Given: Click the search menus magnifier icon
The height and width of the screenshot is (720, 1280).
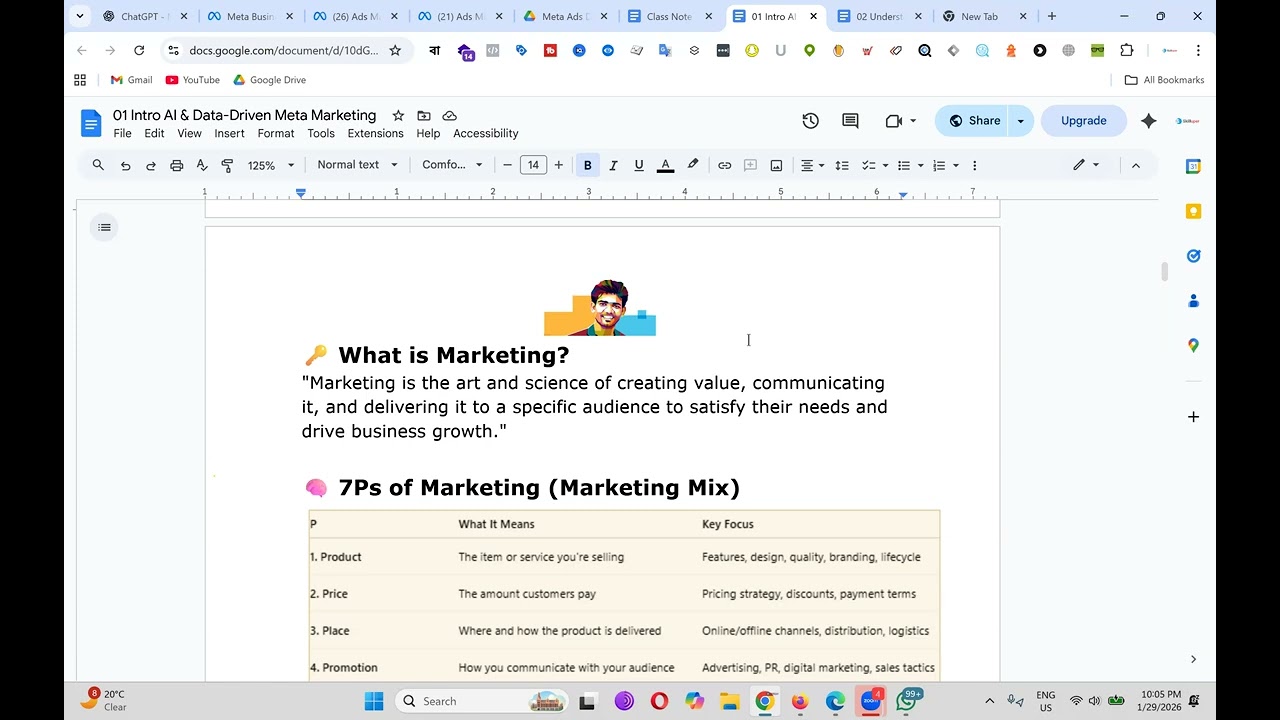Looking at the screenshot, I should [98, 165].
